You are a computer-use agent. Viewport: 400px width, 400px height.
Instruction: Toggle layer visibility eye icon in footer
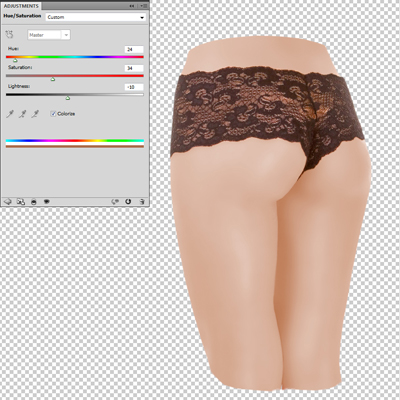47,202
